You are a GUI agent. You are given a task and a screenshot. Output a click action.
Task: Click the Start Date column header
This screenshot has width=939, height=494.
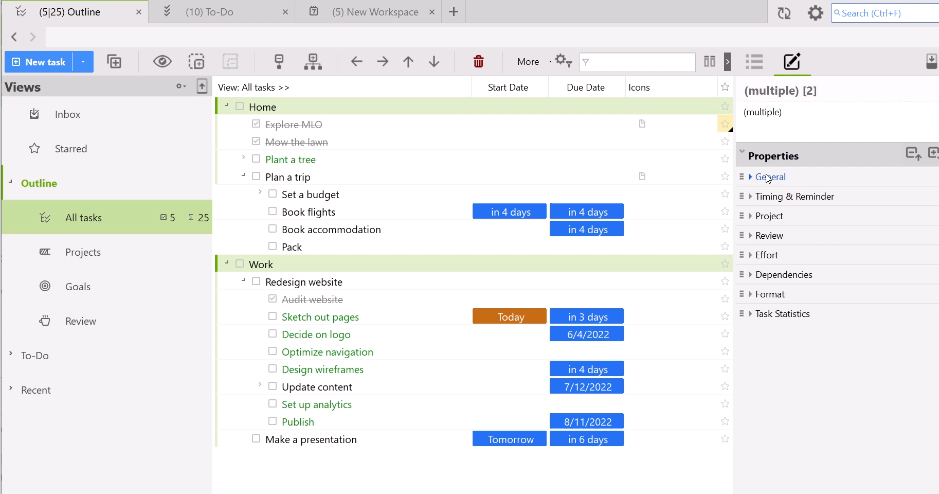(508, 87)
